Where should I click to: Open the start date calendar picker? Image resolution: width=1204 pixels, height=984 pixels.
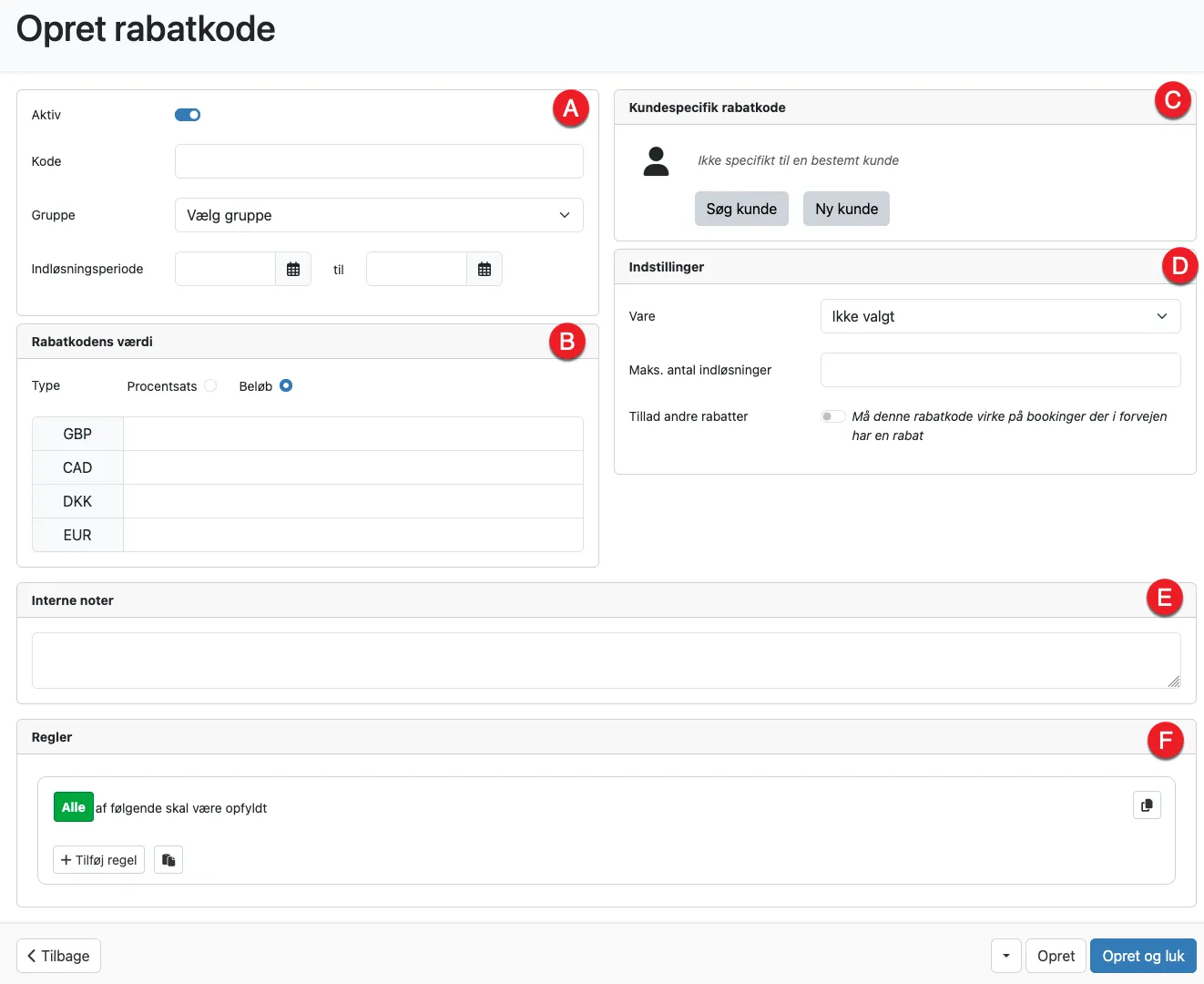[x=292, y=268]
